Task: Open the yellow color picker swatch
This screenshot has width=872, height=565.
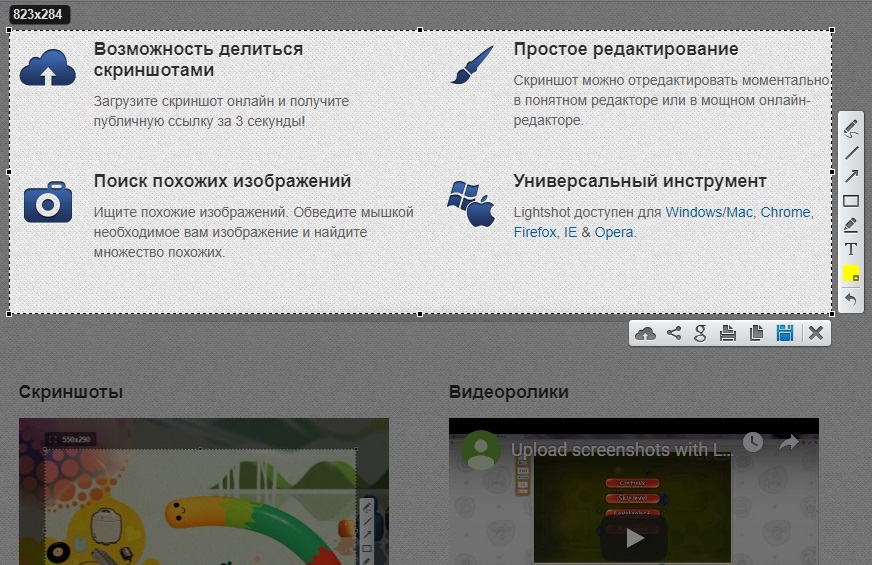Action: (851, 274)
